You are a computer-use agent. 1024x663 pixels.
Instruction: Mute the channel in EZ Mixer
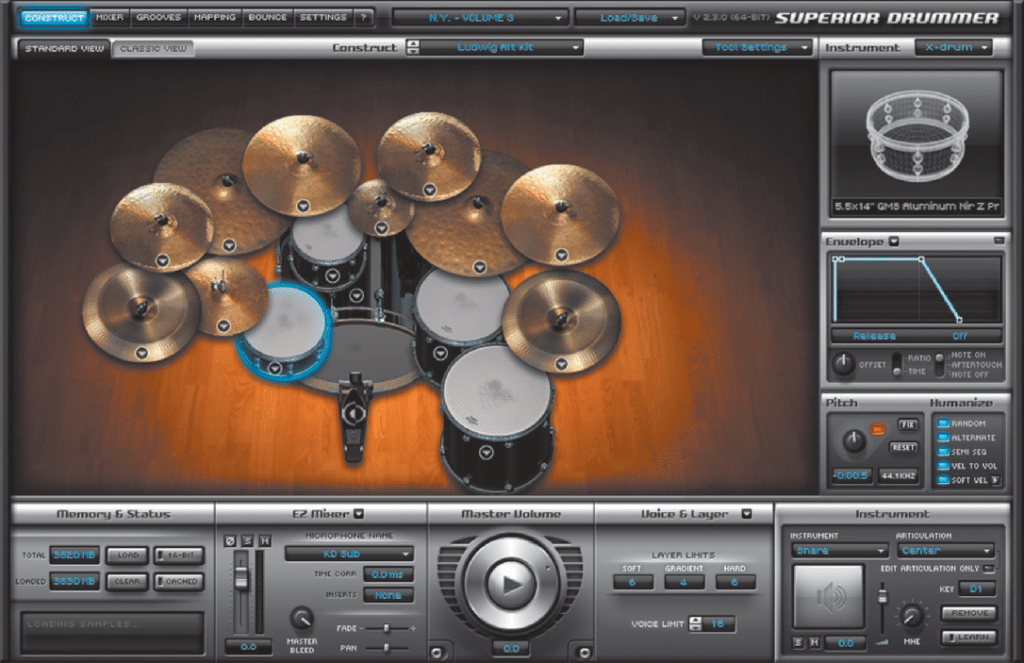(x=264, y=541)
